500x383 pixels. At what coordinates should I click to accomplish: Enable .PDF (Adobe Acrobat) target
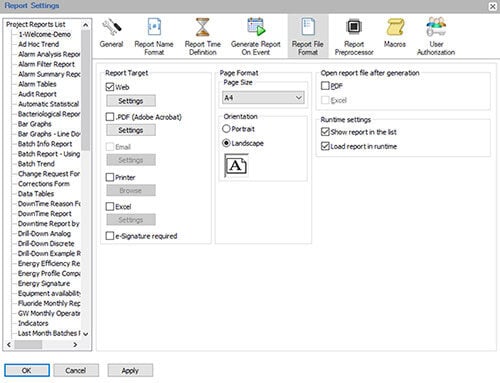click(x=110, y=117)
